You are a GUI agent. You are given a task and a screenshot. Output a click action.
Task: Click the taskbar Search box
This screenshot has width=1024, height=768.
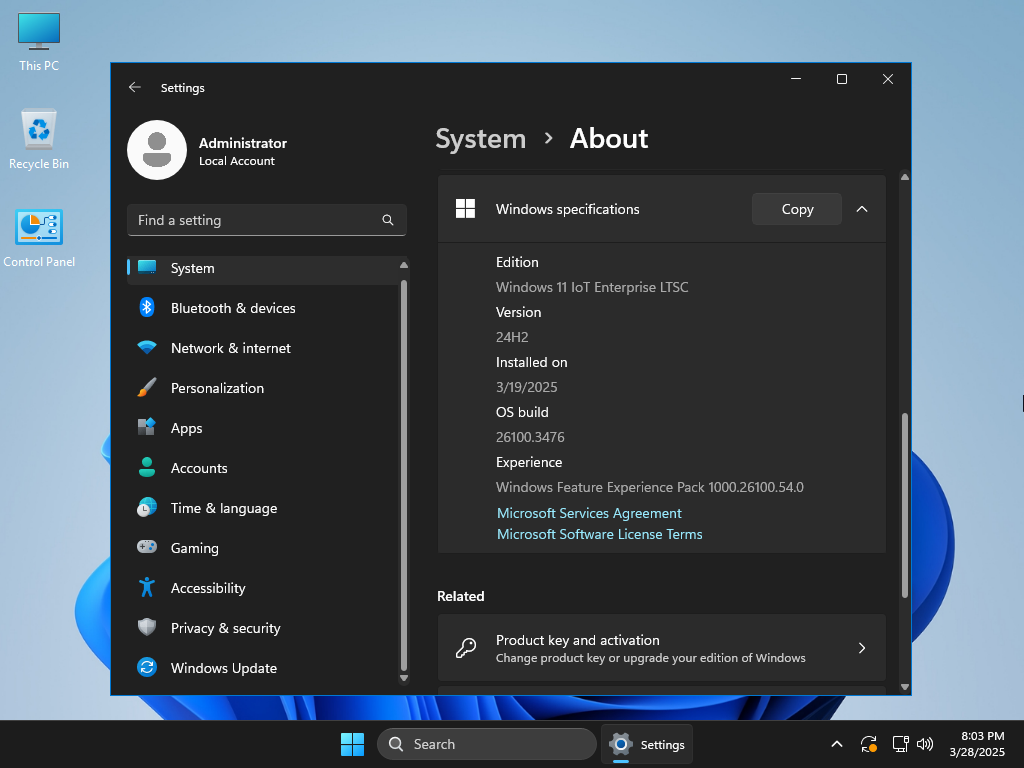[x=487, y=744]
